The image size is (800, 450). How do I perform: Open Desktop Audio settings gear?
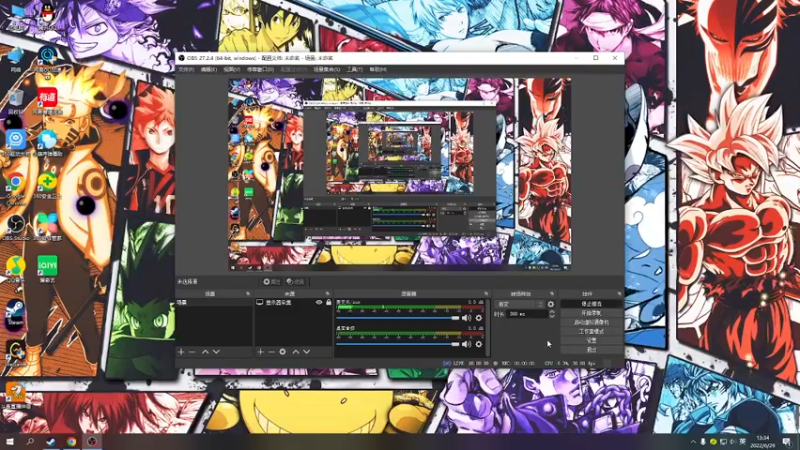tap(479, 344)
